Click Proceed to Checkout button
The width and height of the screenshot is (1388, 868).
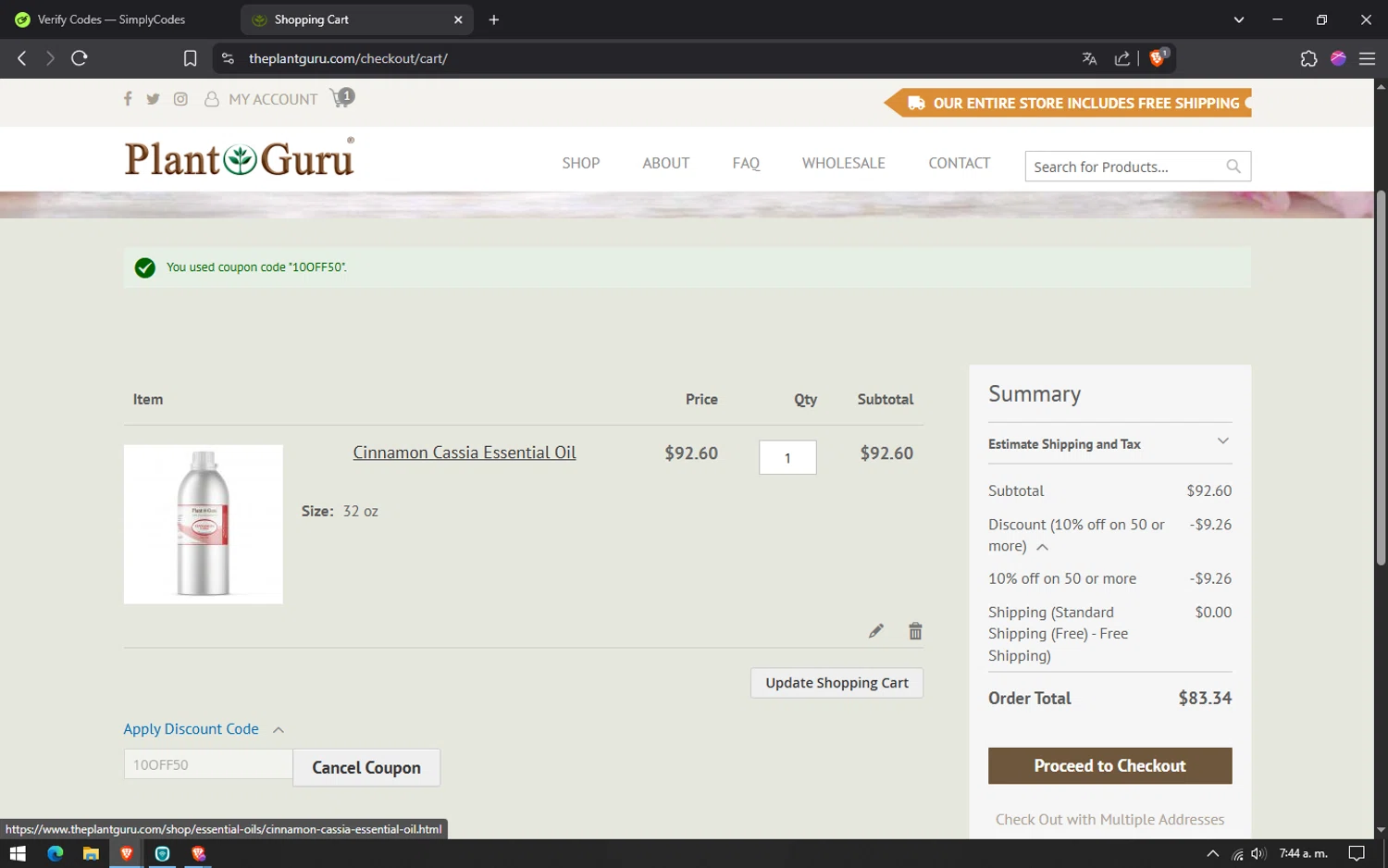tap(1109, 766)
